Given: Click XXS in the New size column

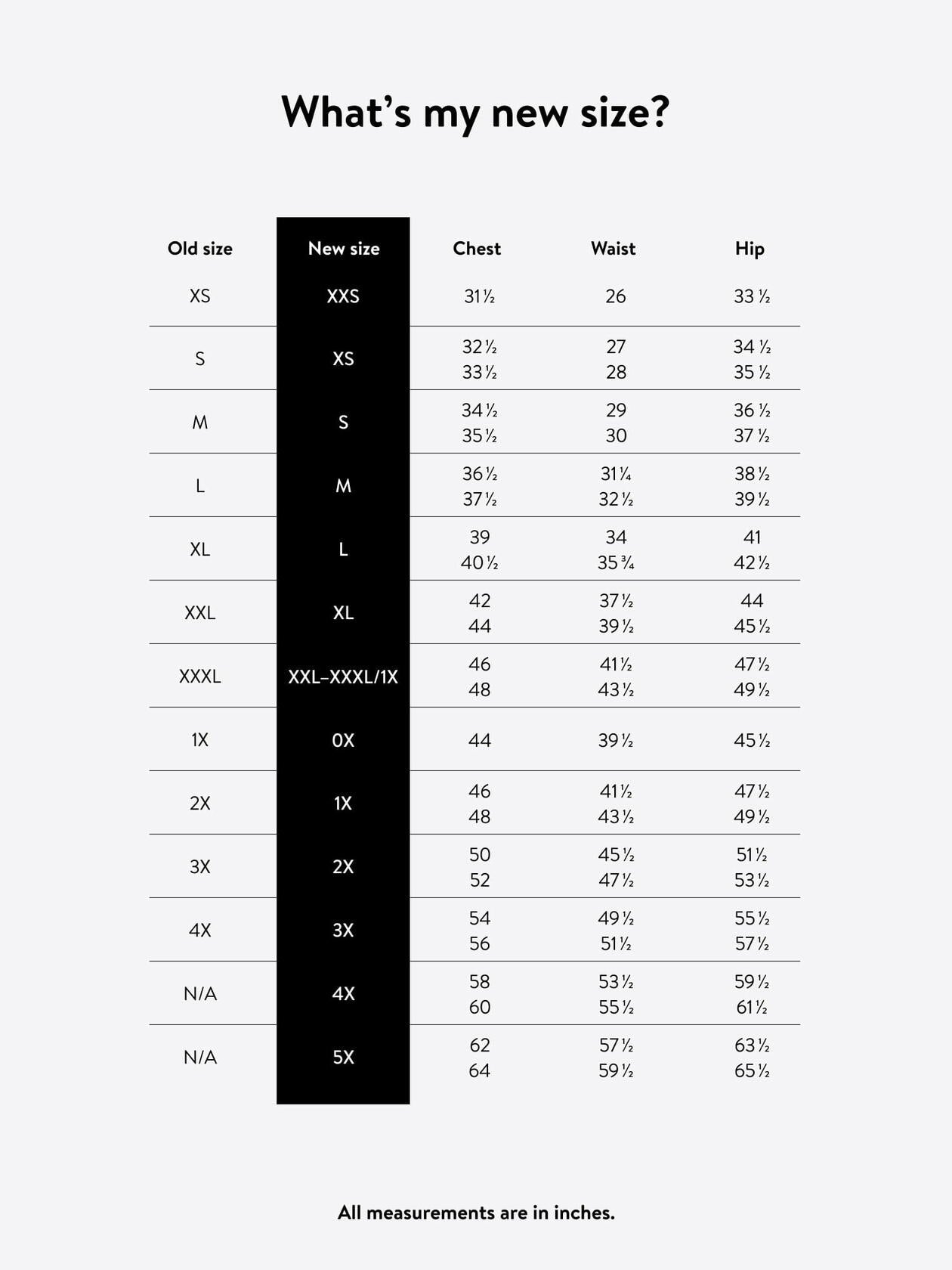Looking at the screenshot, I should [343, 296].
